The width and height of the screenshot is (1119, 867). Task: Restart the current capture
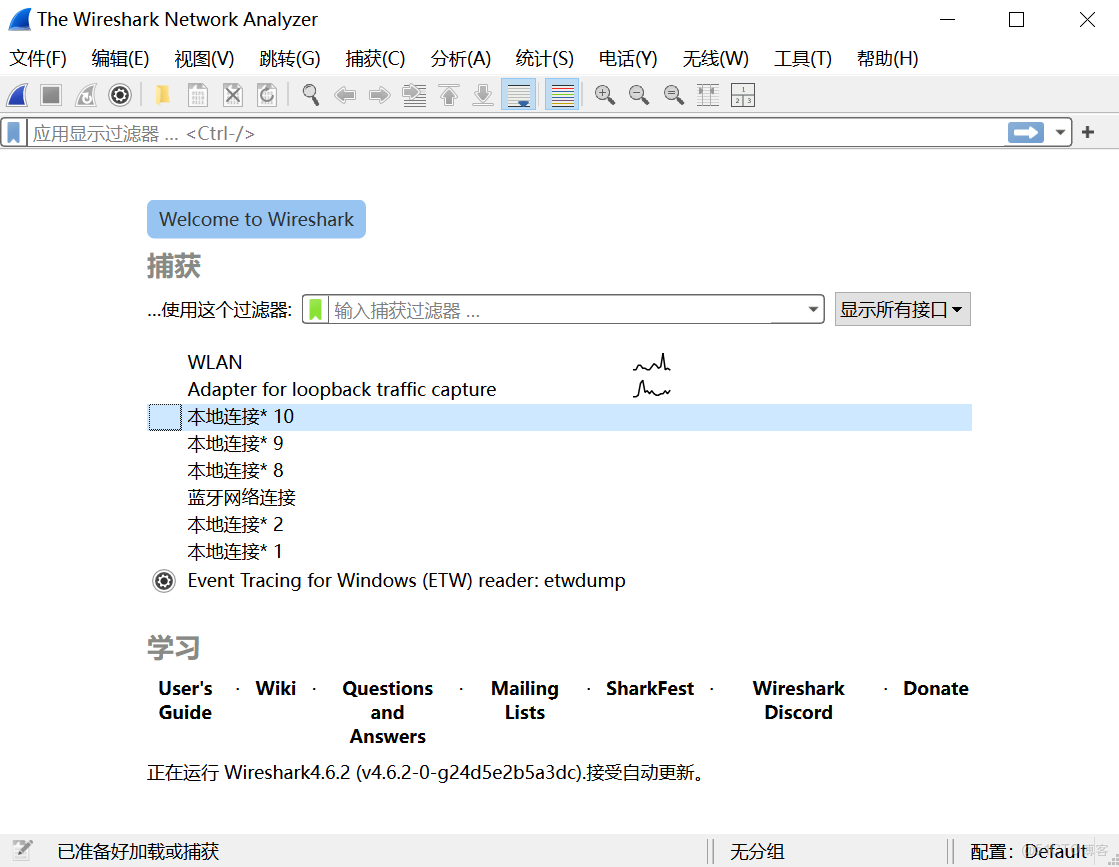pyautogui.click(x=86, y=95)
